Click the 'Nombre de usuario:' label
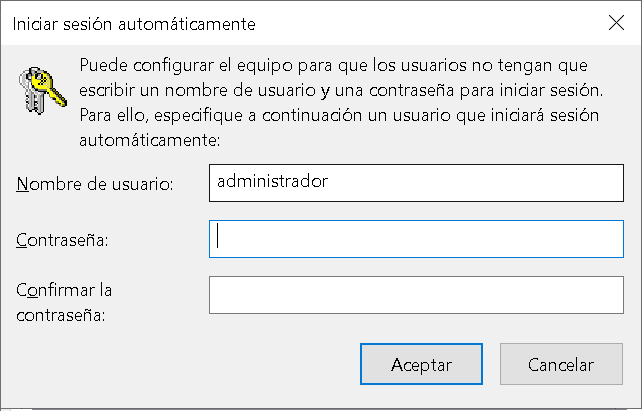Image resolution: width=642 pixels, height=411 pixels. [x=95, y=184]
